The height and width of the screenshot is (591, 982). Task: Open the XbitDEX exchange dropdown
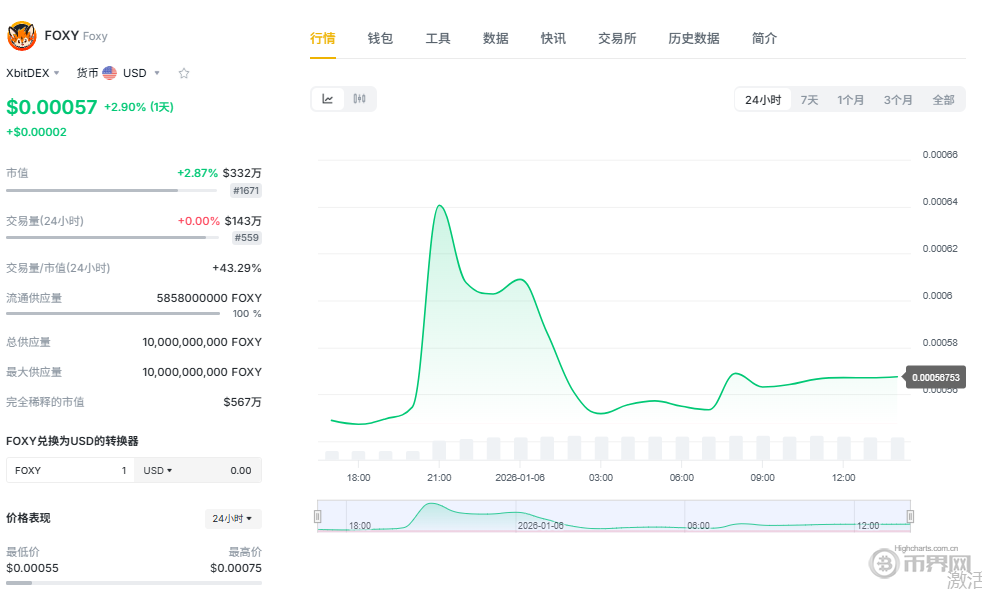pyautogui.click(x=31, y=72)
